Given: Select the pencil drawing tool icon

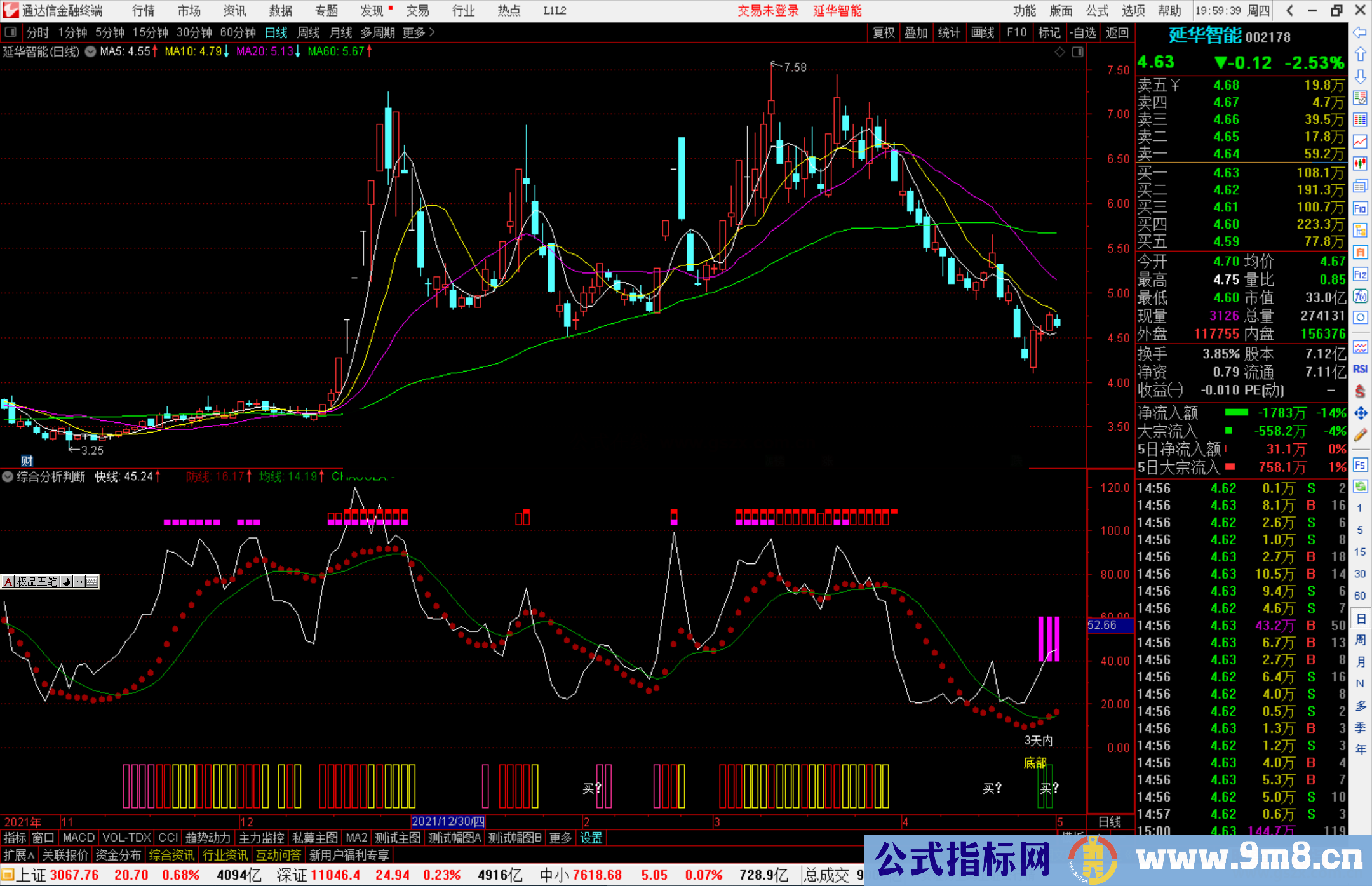Looking at the screenshot, I should (x=1360, y=436).
